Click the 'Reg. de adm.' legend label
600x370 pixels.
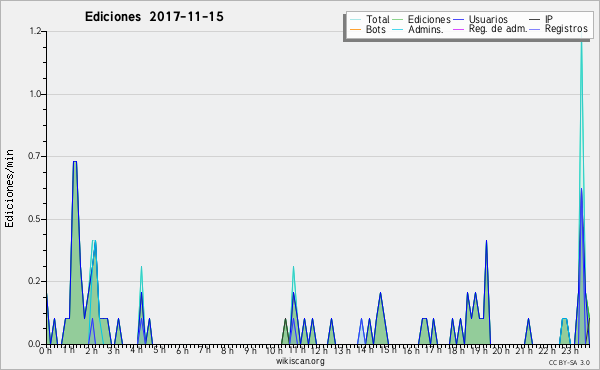498,29
